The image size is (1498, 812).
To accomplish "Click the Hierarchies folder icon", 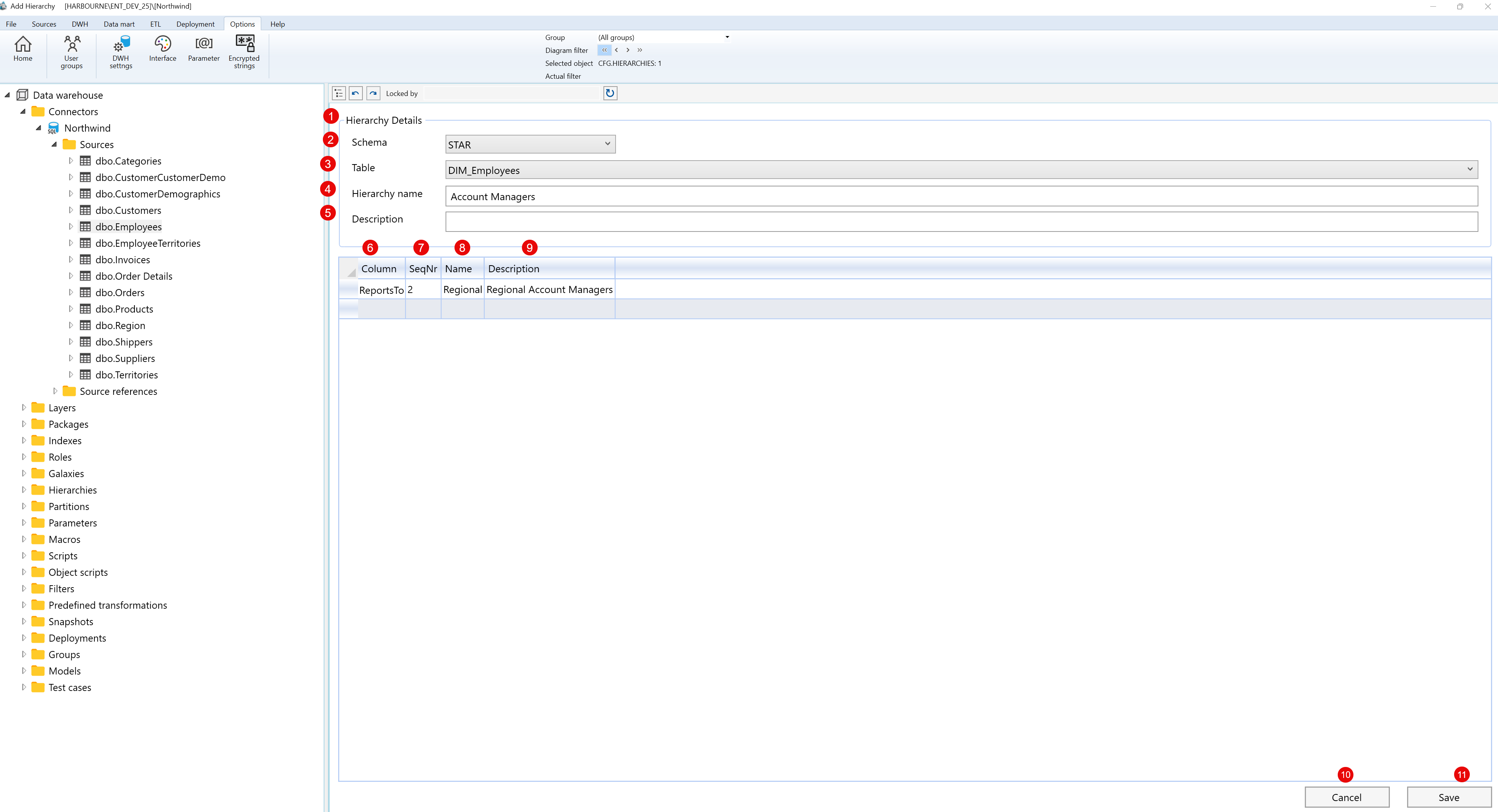I will tap(38, 489).
